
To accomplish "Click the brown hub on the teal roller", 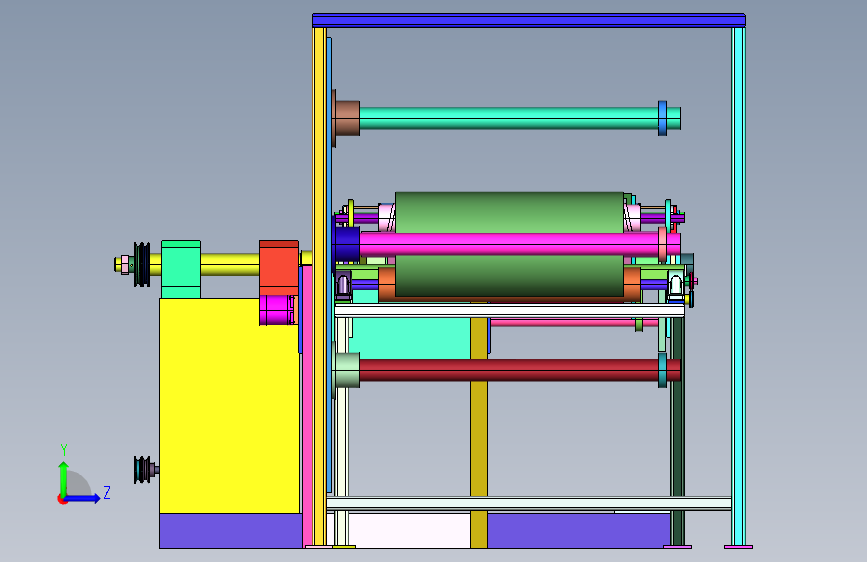I will click(347, 118).
